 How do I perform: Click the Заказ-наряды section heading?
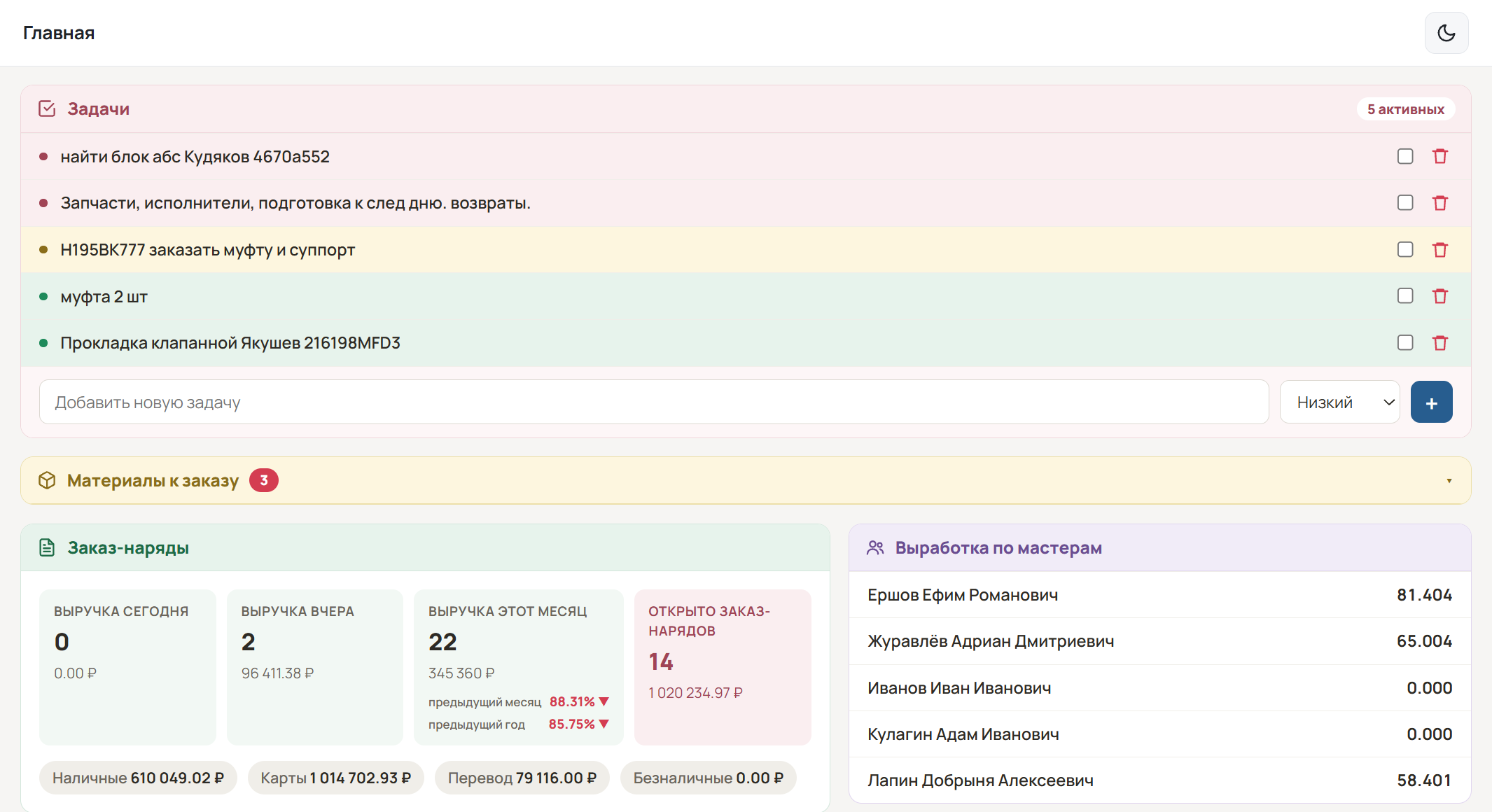pos(128,547)
